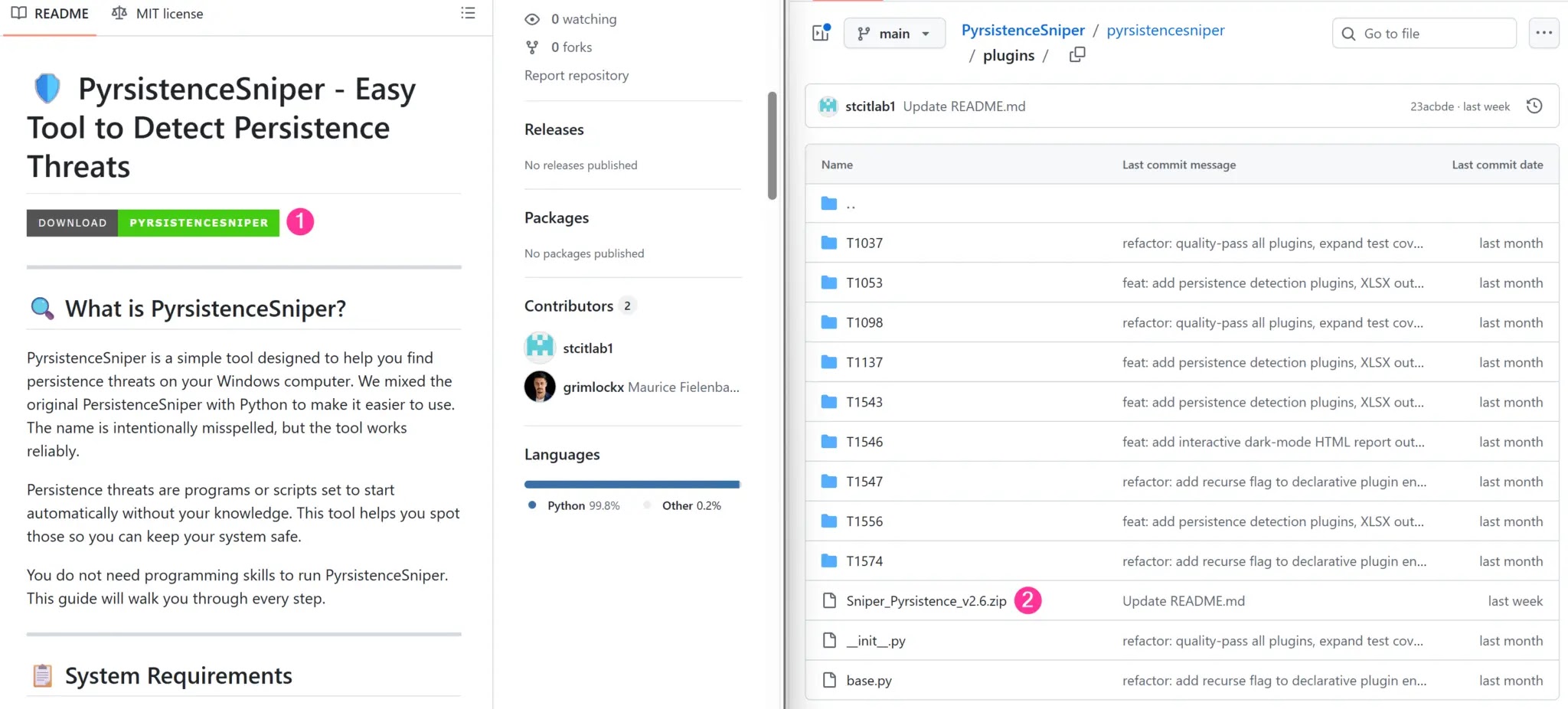This screenshot has width=1568, height=709.
Task: Click the Name column header
Action: (x=837, y=165)
